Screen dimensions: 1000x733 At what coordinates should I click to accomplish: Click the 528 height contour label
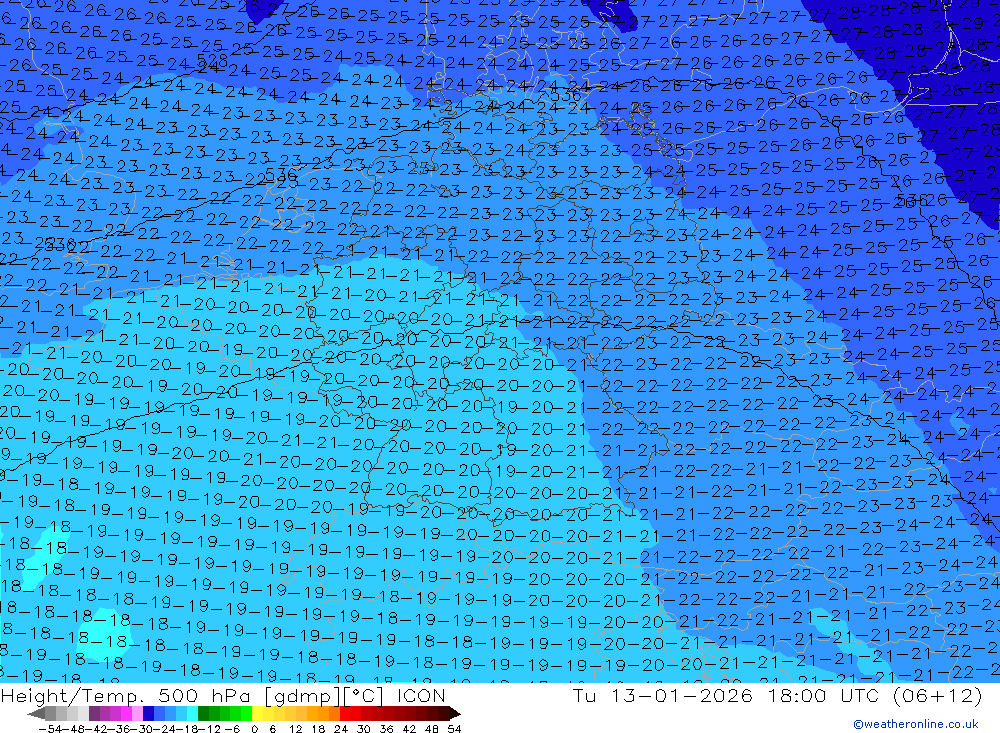212,61
